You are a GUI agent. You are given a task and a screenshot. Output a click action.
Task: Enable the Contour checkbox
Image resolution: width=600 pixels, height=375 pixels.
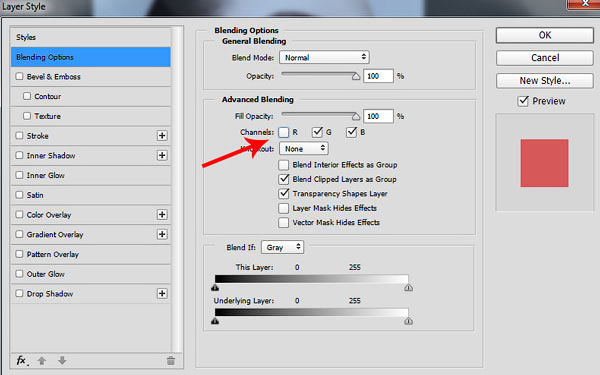27,96
